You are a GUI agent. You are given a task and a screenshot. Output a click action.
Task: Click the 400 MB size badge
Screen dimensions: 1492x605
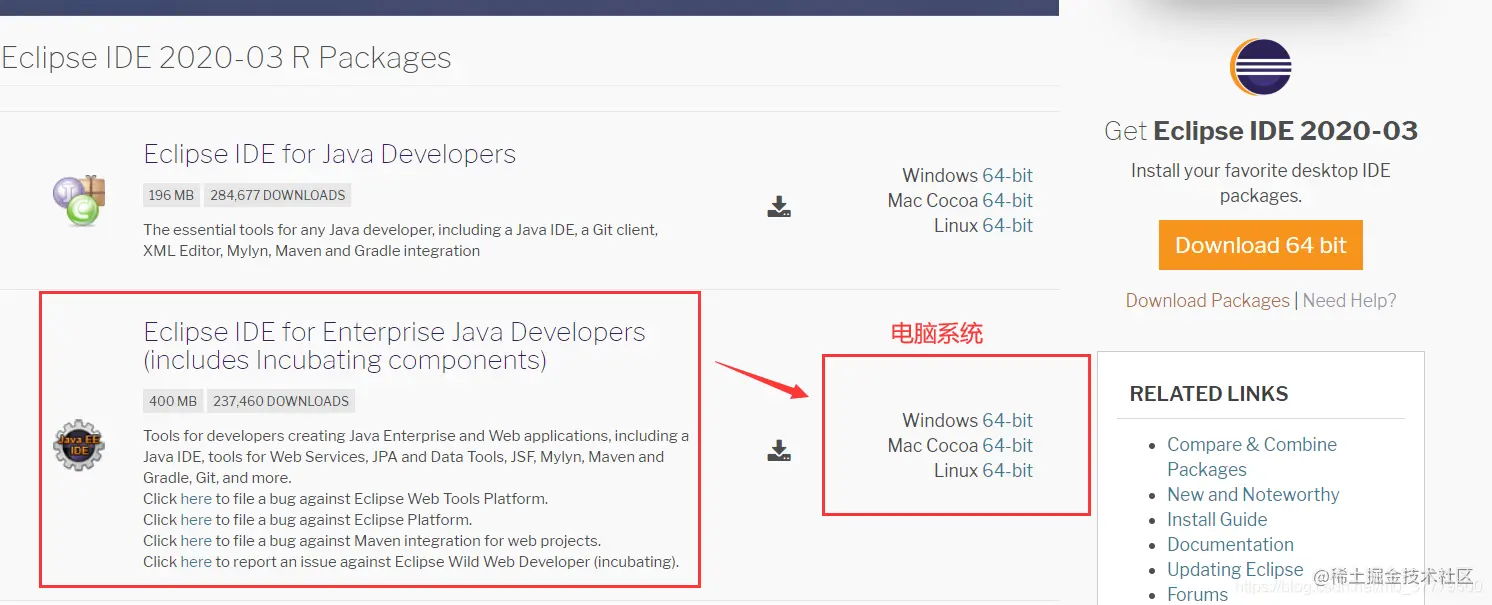coord(173,401)
